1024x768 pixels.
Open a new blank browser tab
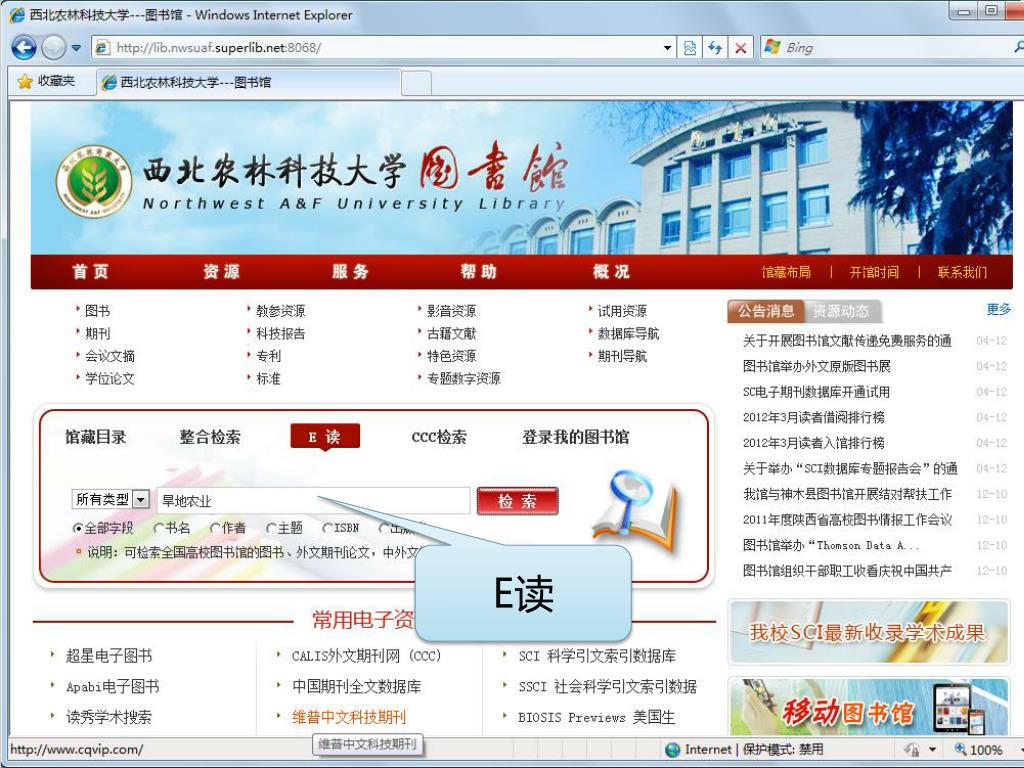[x=416, y=83]
